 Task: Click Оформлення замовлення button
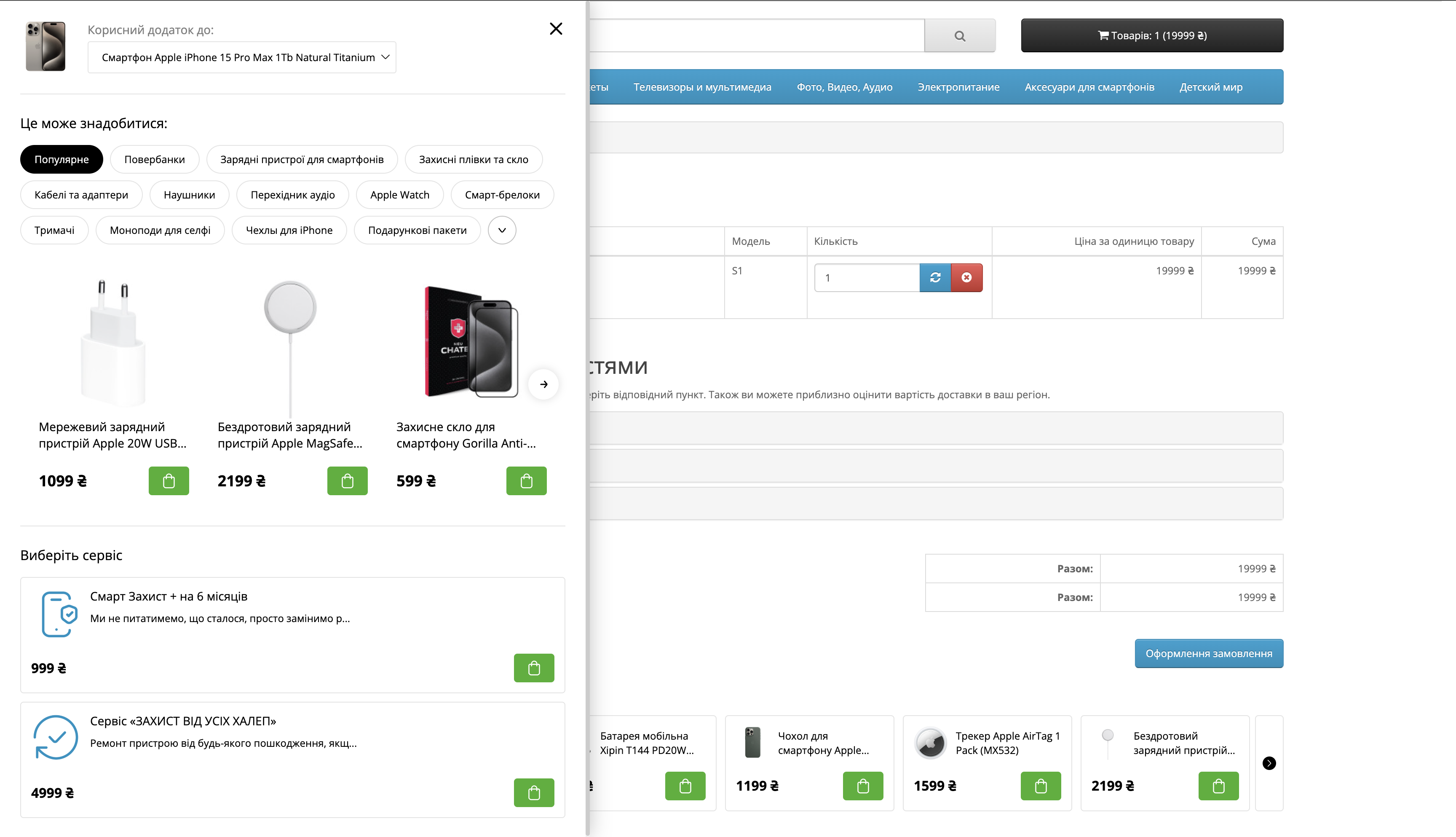(1208, 653)
